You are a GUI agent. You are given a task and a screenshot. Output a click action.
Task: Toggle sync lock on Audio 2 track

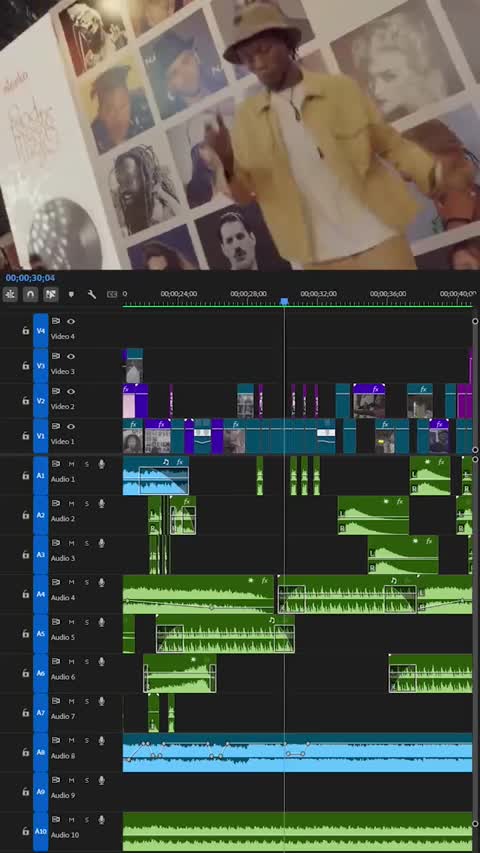point(56,504)
